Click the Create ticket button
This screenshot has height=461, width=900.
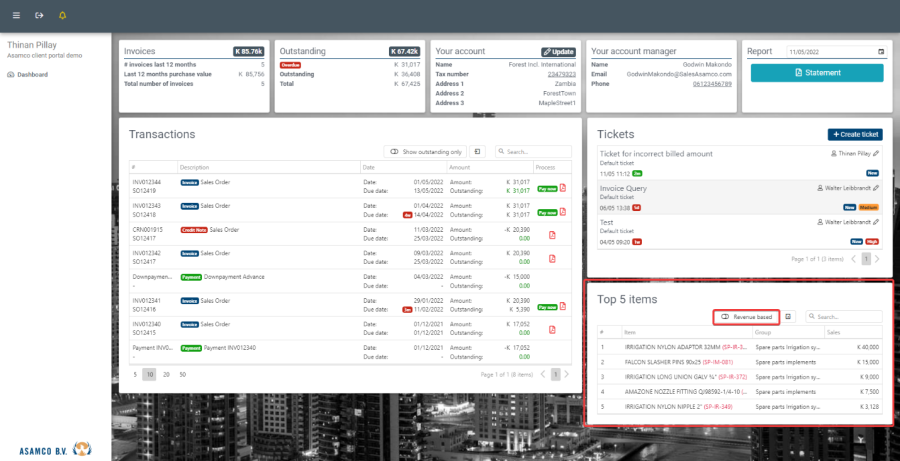click(x=855, y=134)
